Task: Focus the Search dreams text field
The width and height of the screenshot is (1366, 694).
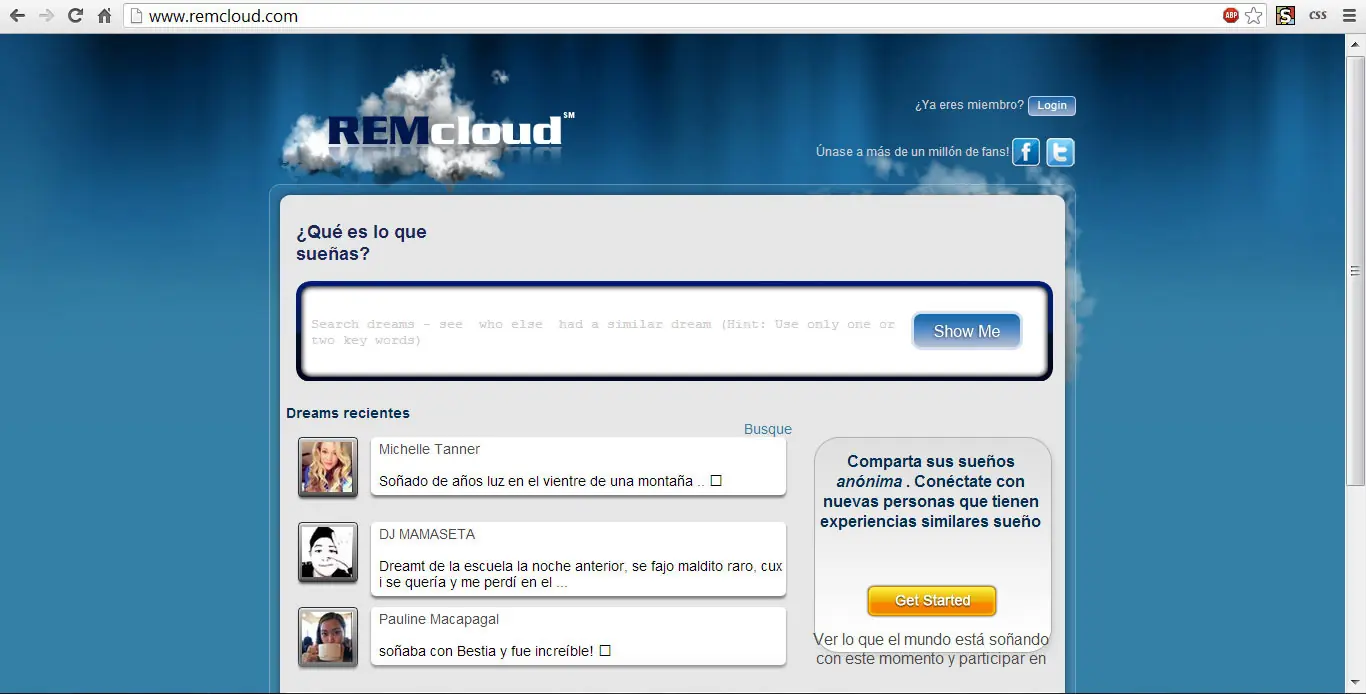Action: coord(605,332)
